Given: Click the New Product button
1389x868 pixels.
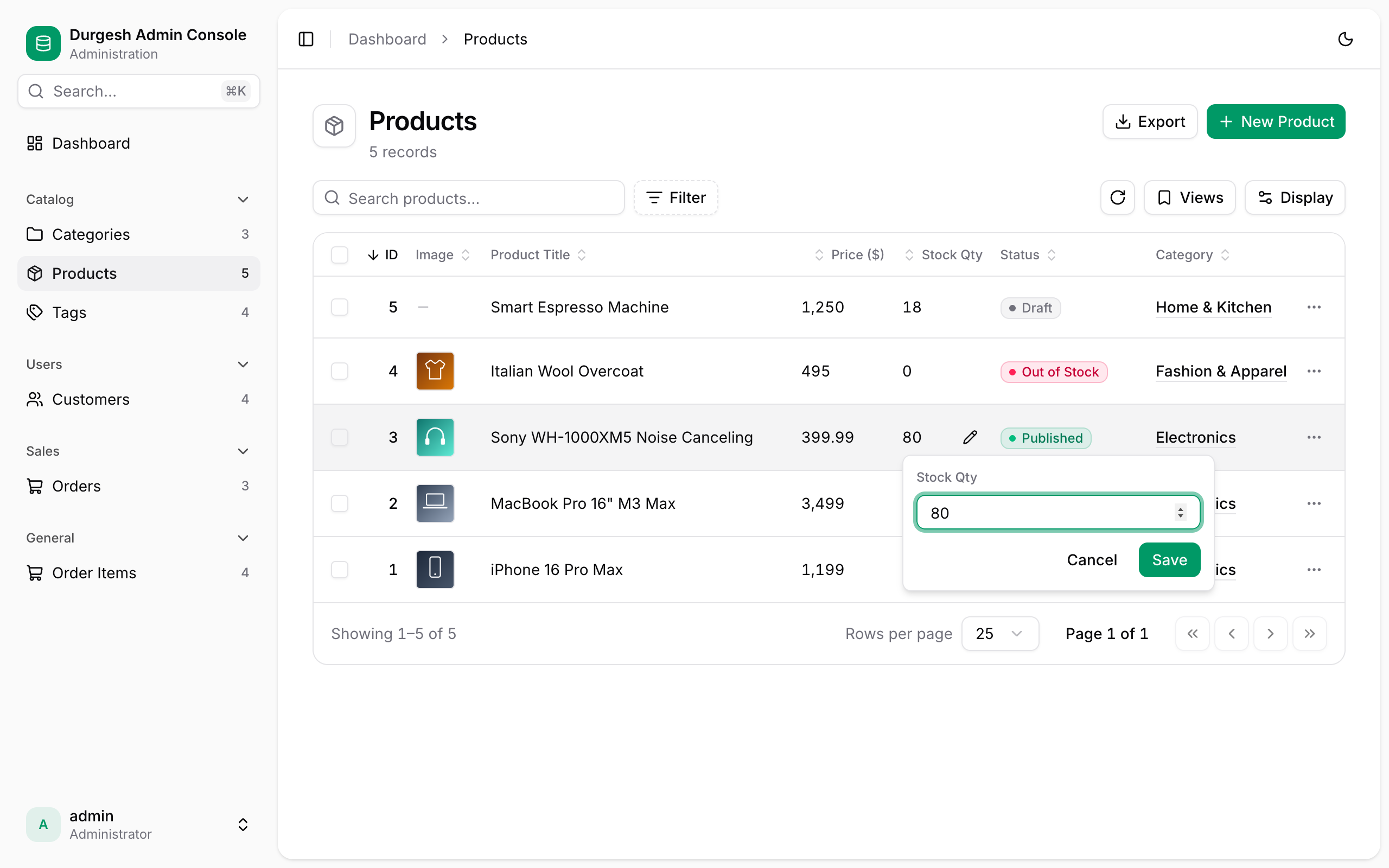Looking at the screenshot, I should 1276,122.
